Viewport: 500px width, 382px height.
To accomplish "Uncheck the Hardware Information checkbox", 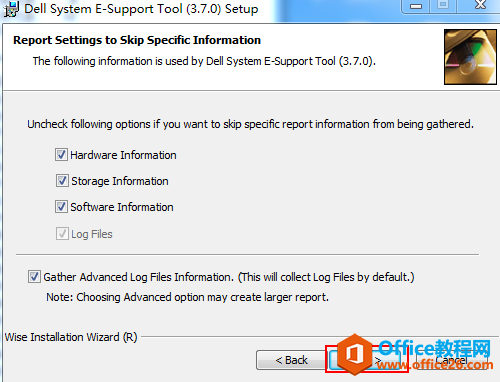I will pos(61,155).
